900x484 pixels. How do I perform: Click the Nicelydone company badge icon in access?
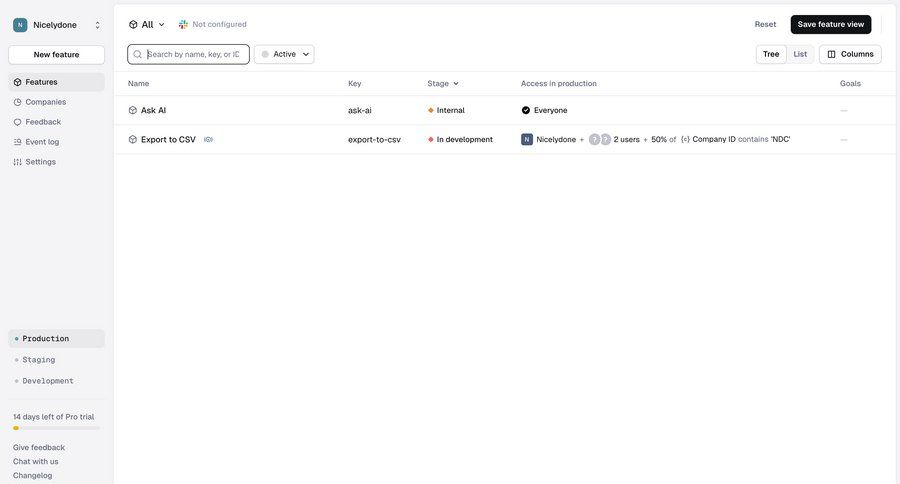click(527, 140)
